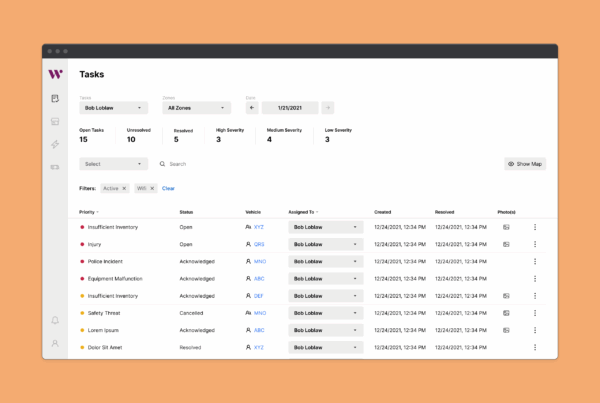View photo for the Lorem Ipsum task
The image size is (600, 403).
[506, 330]
